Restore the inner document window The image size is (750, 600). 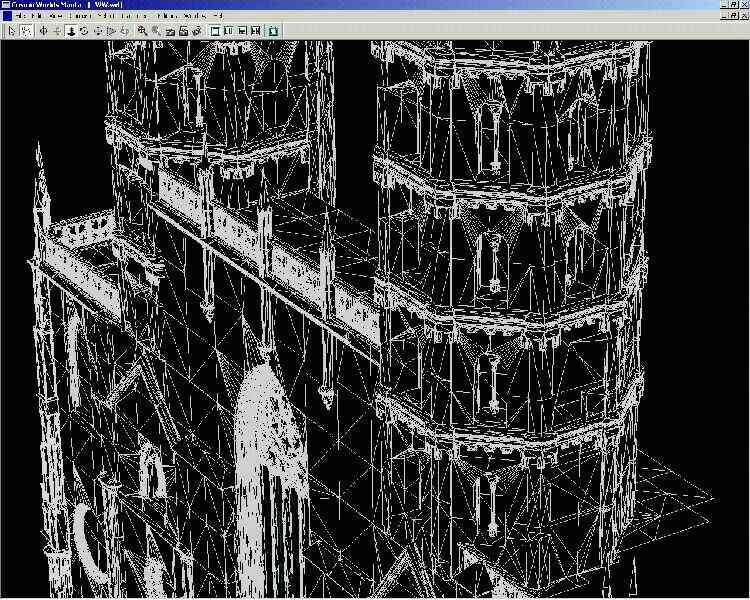coord(732,17)
